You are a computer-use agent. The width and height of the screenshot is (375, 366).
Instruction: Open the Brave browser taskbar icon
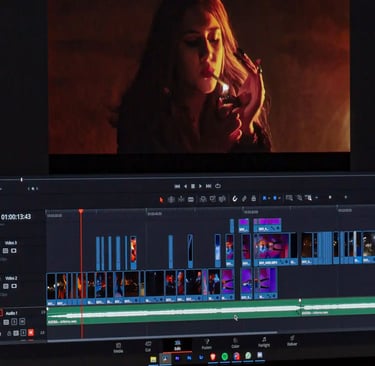click(213, 357)
